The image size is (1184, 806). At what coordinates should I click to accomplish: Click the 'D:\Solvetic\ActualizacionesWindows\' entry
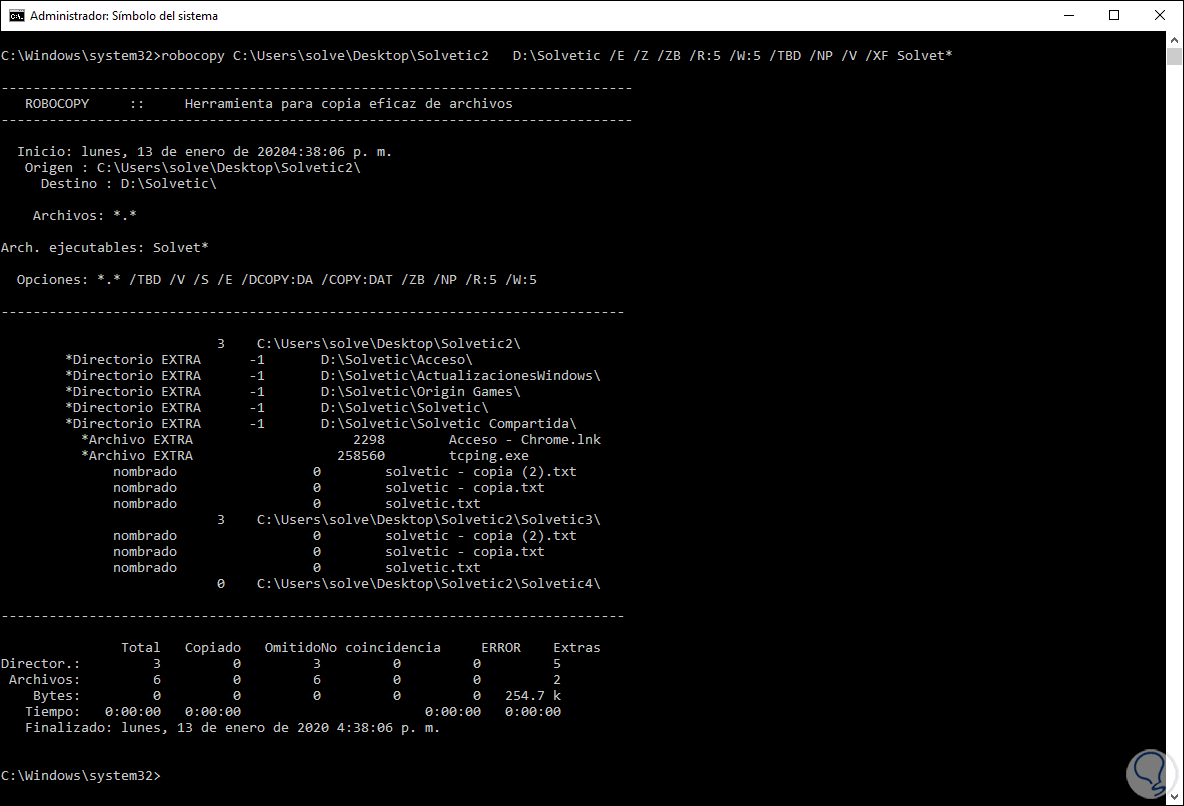[461, 375]
